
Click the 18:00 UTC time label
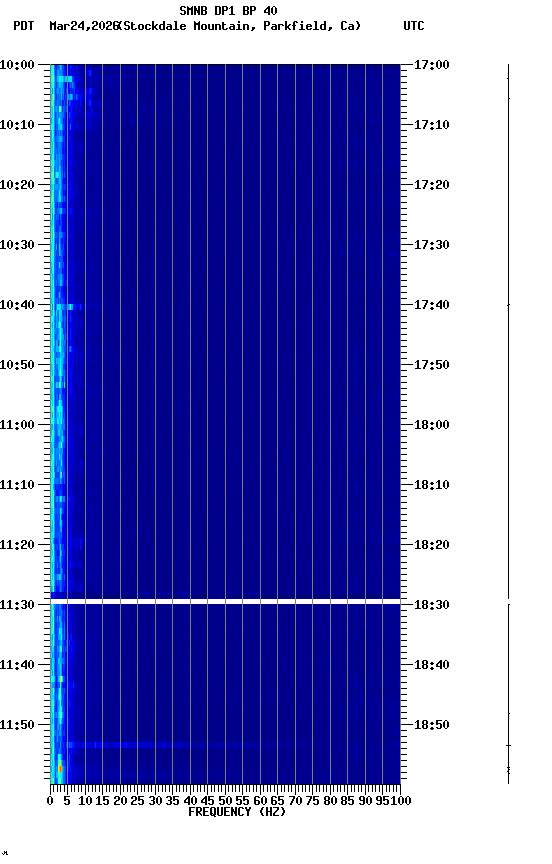(432, 425)
